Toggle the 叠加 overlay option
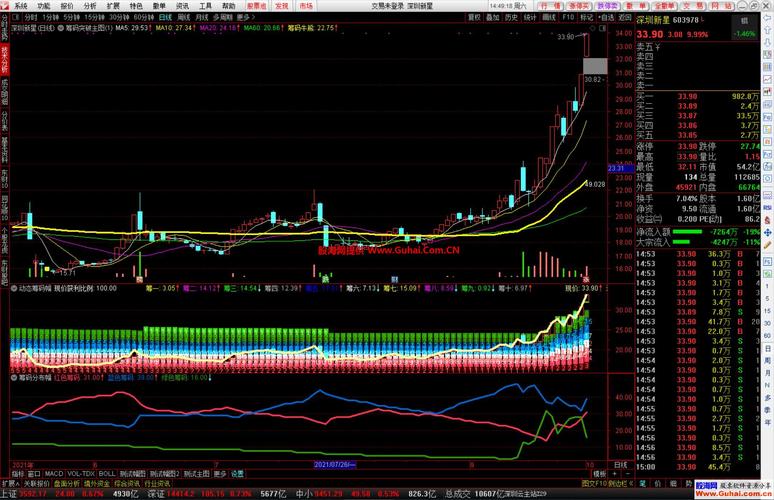Screen dimensions: 774x500 click(x=493, y=17)
